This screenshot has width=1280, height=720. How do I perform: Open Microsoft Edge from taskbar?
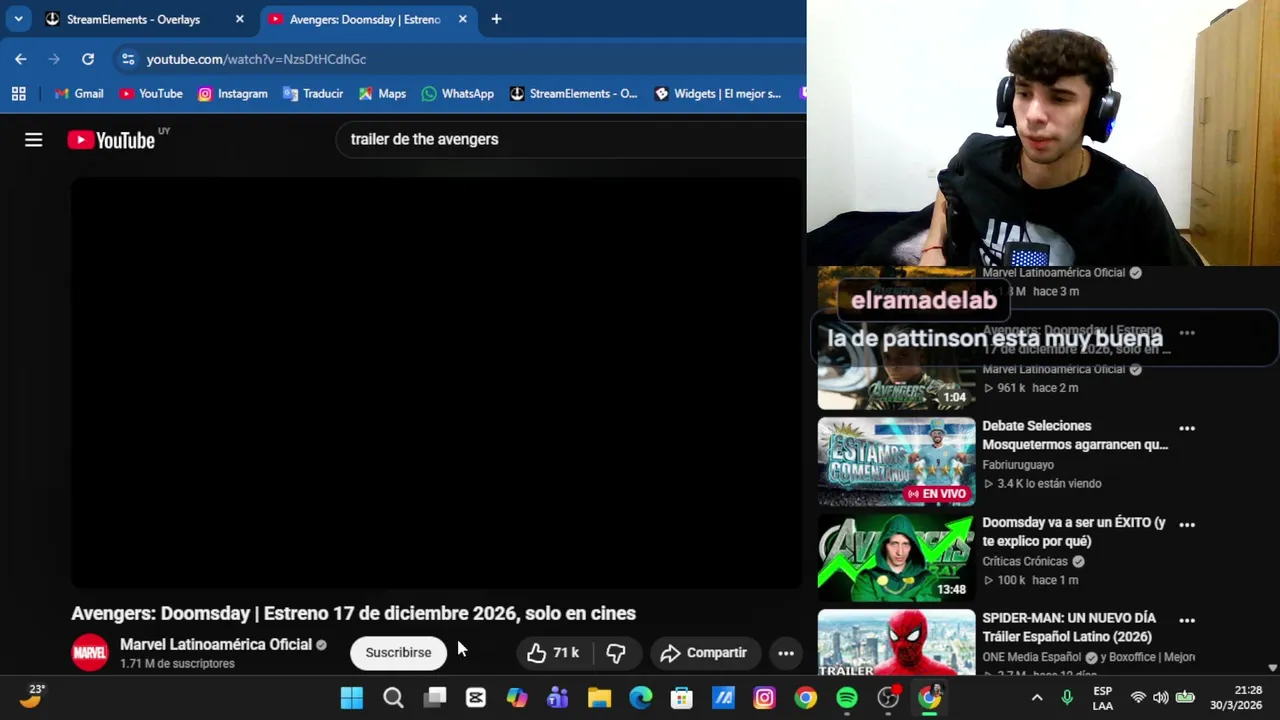tap(640, 698)
